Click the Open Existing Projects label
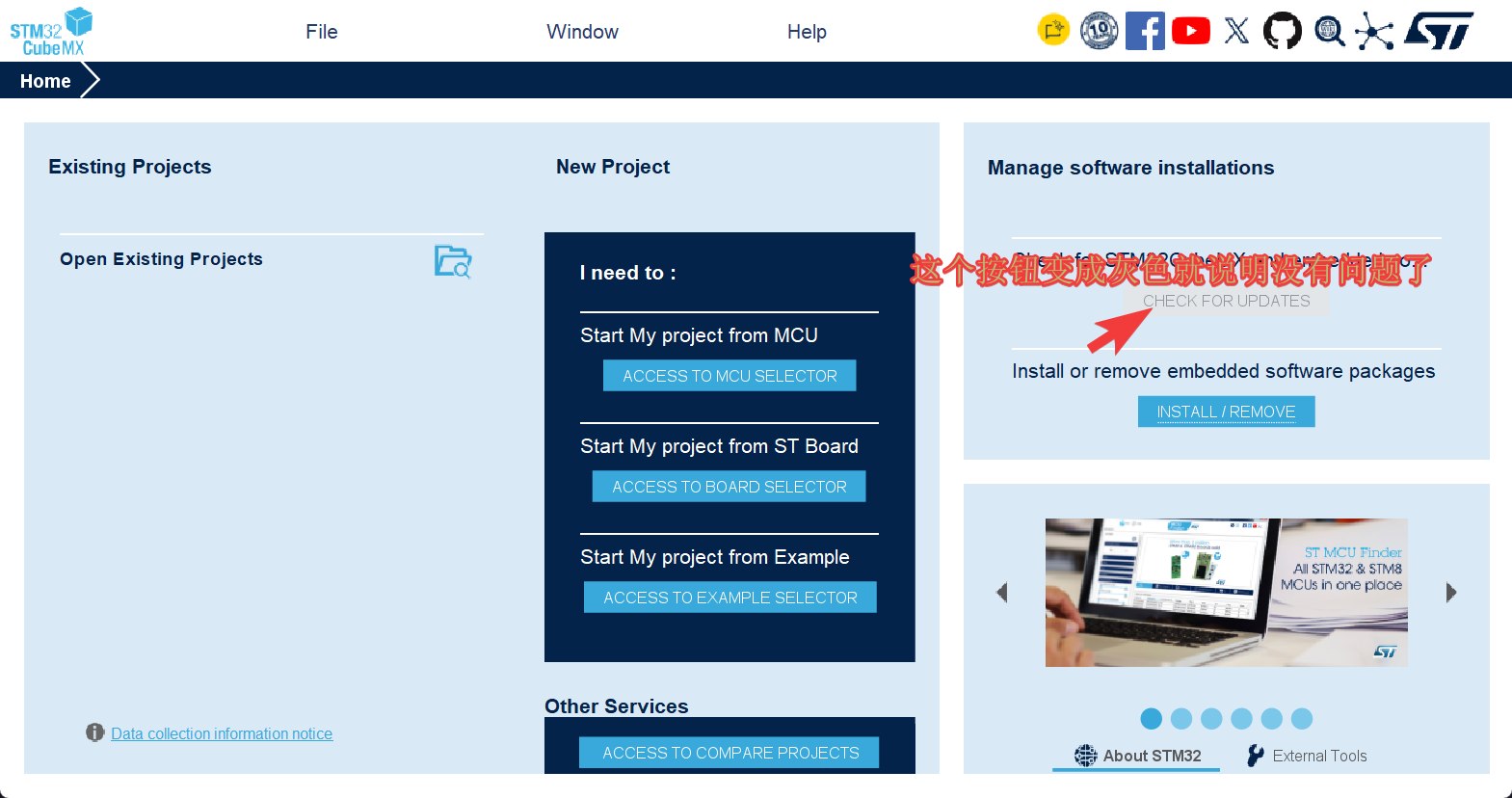 pos(161,259)
